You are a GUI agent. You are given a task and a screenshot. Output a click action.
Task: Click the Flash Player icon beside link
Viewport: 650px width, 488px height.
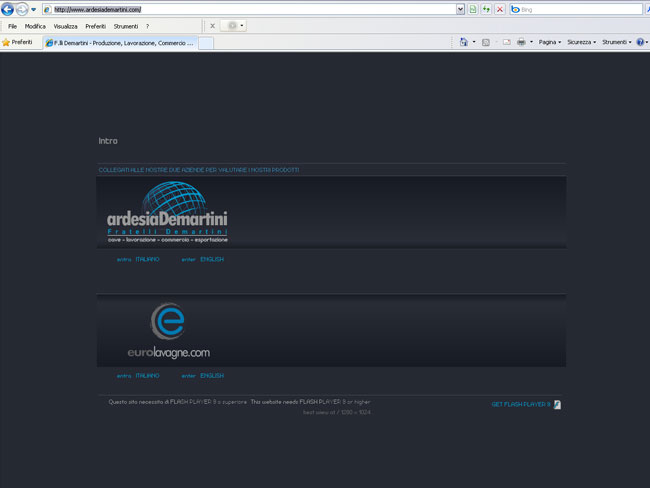[557, 405]
